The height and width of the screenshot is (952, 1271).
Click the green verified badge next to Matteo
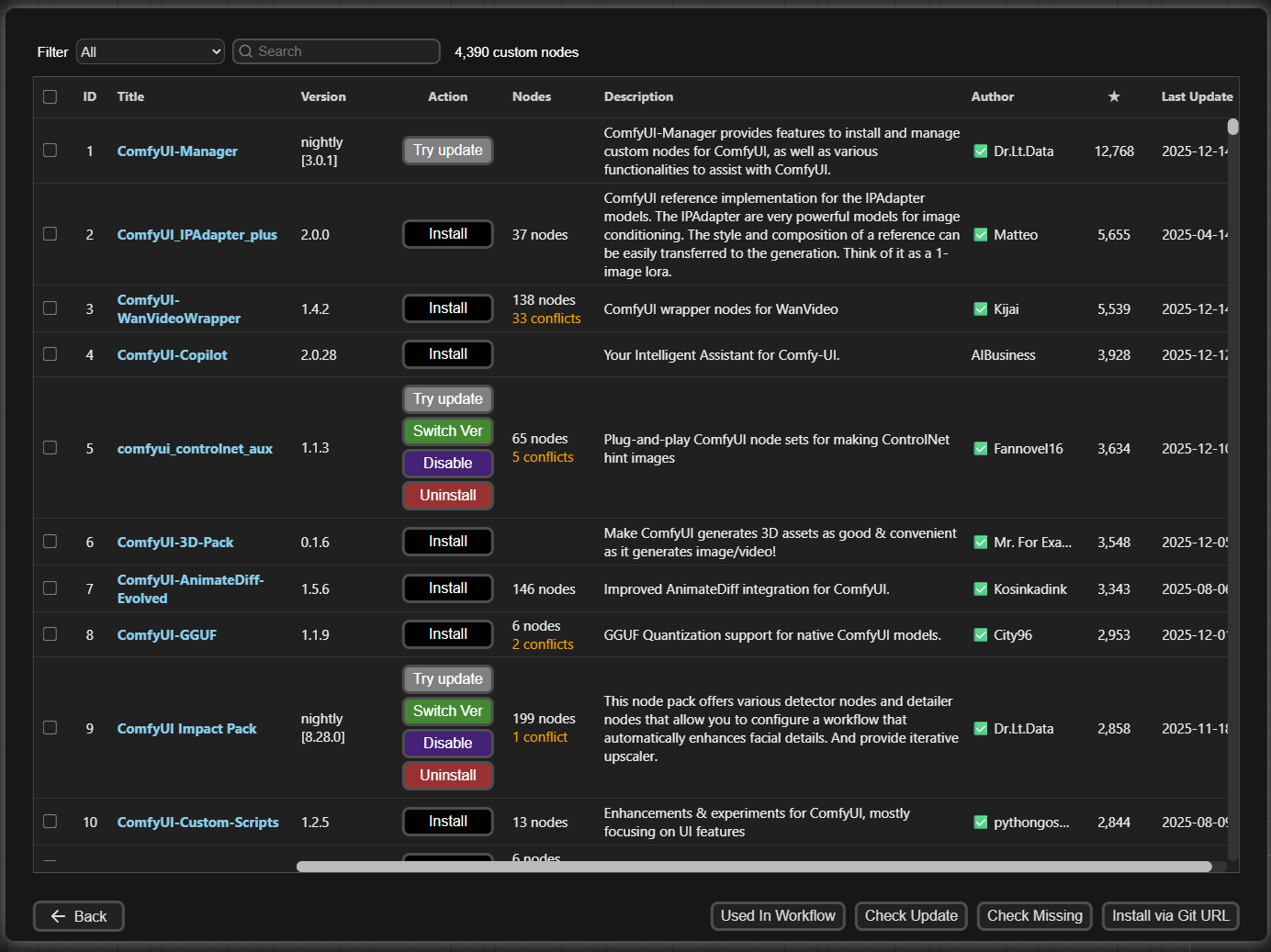tap(980, 235)
